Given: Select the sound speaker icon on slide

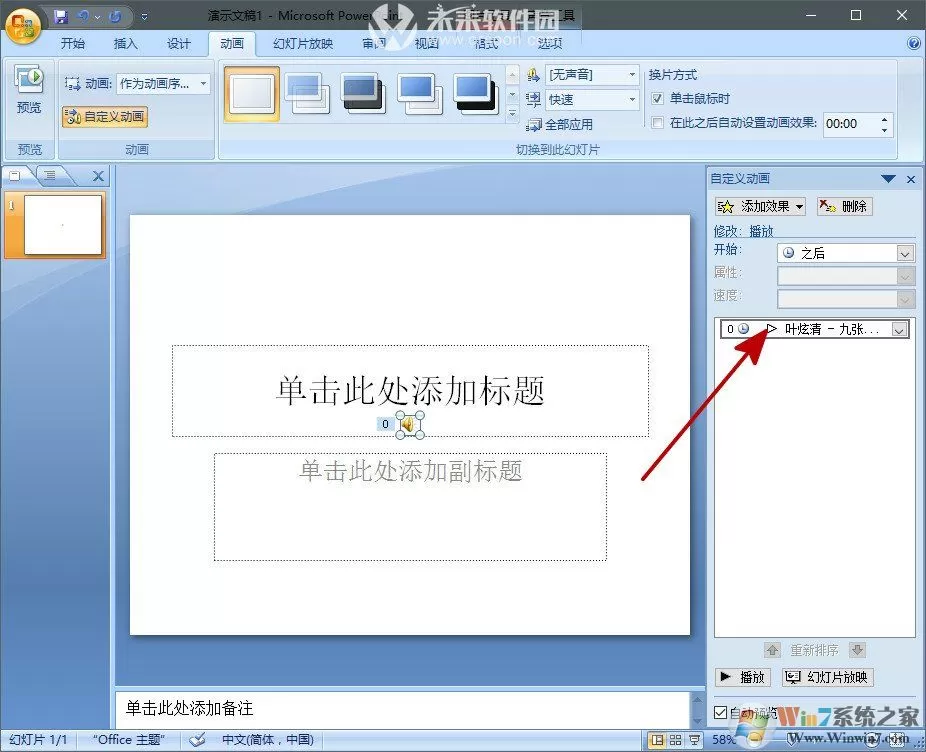Looking at the screenshot, I should pyautogui.click(x=409, y=425).
